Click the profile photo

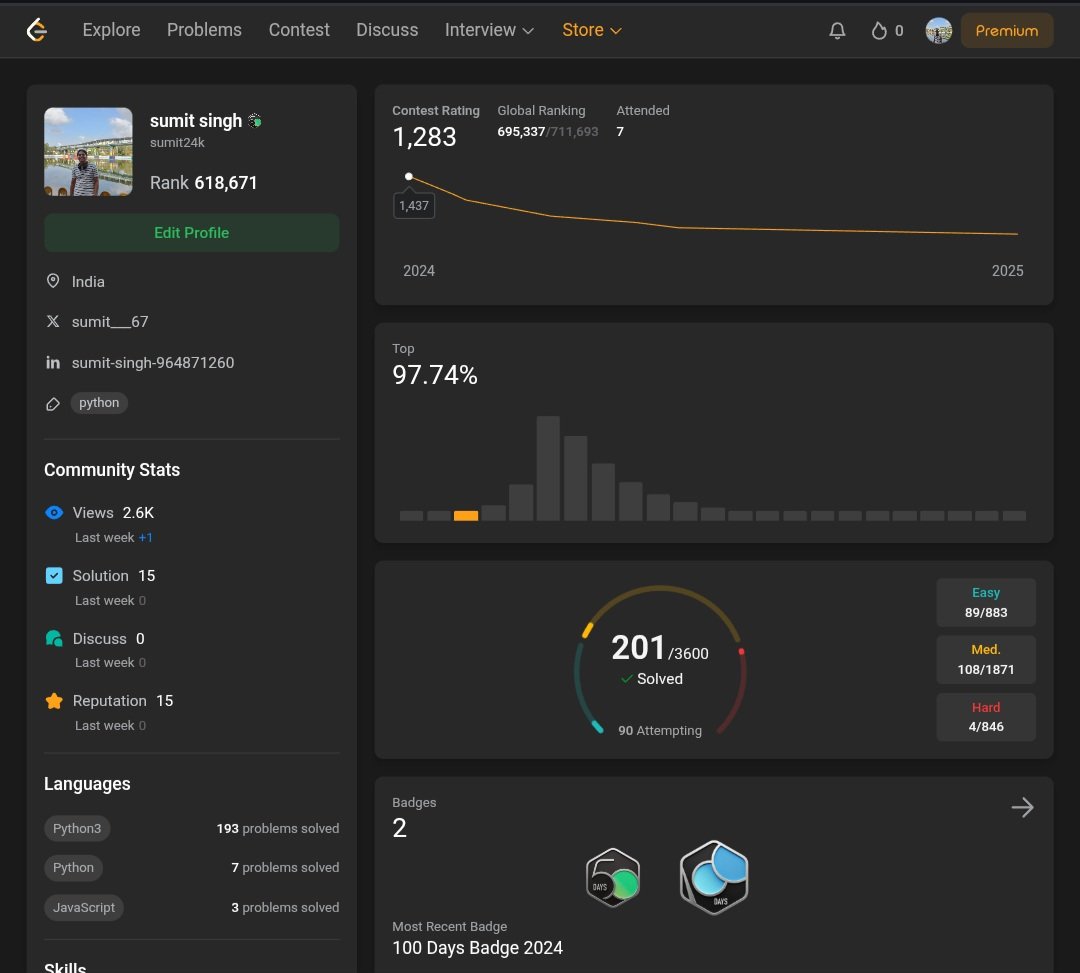(x=88, y=151)
